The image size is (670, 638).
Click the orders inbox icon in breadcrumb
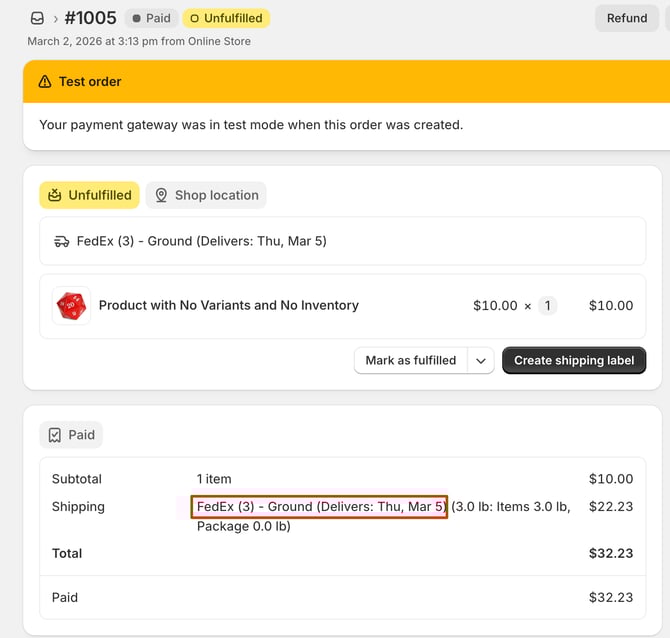(37, 18)
